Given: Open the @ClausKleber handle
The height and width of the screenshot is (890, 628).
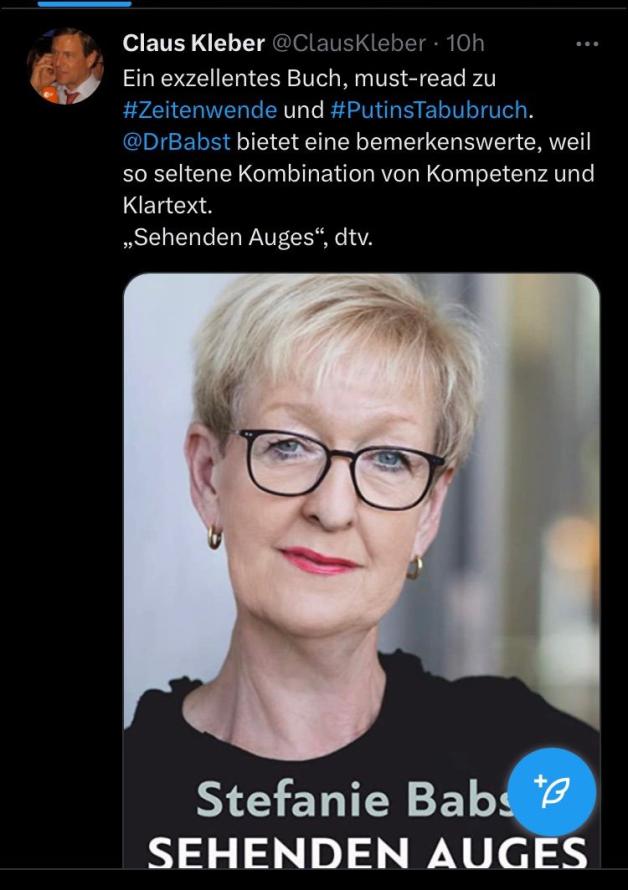Looking at the screenshot, I should (x=349, y=43).
